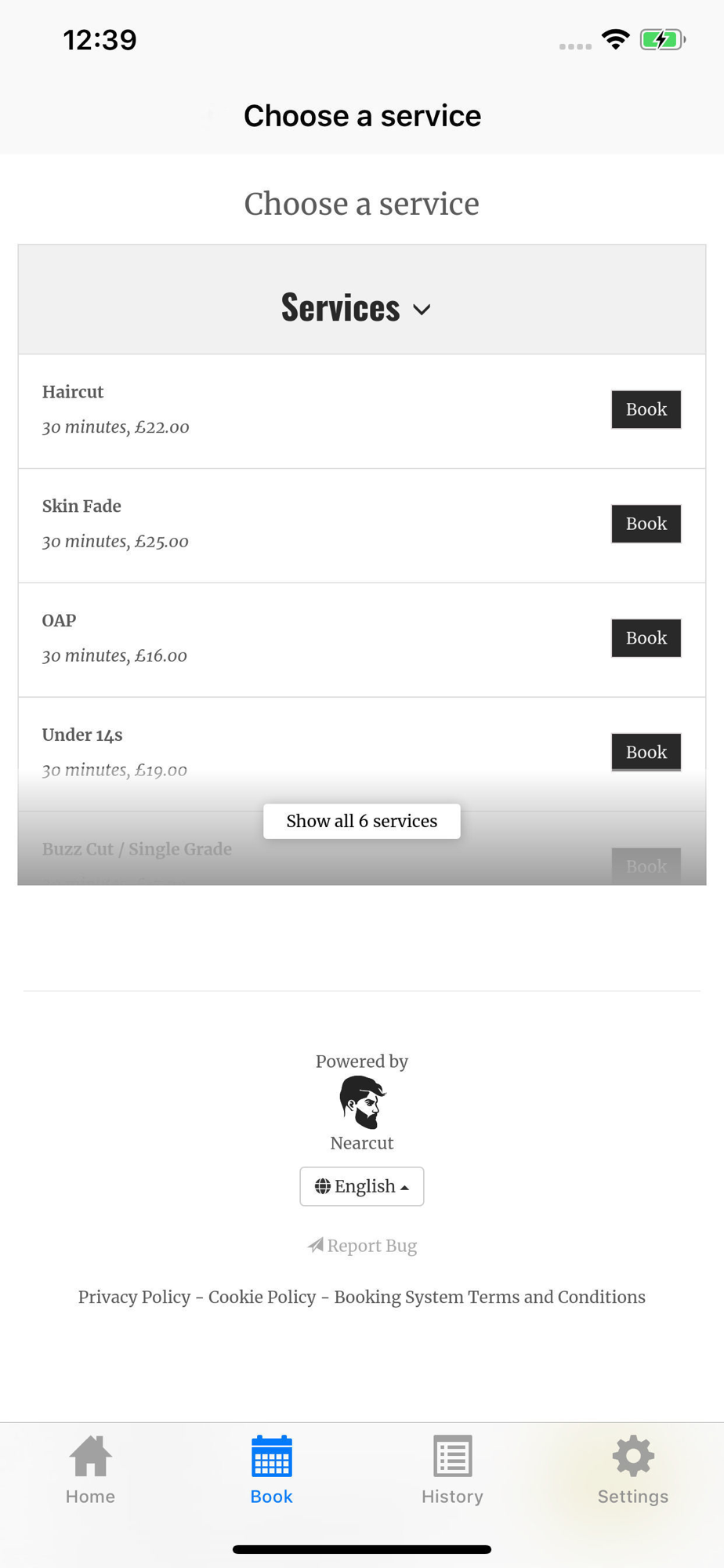
Task: Book the Skin Fade service
Action: pos(646,524)
